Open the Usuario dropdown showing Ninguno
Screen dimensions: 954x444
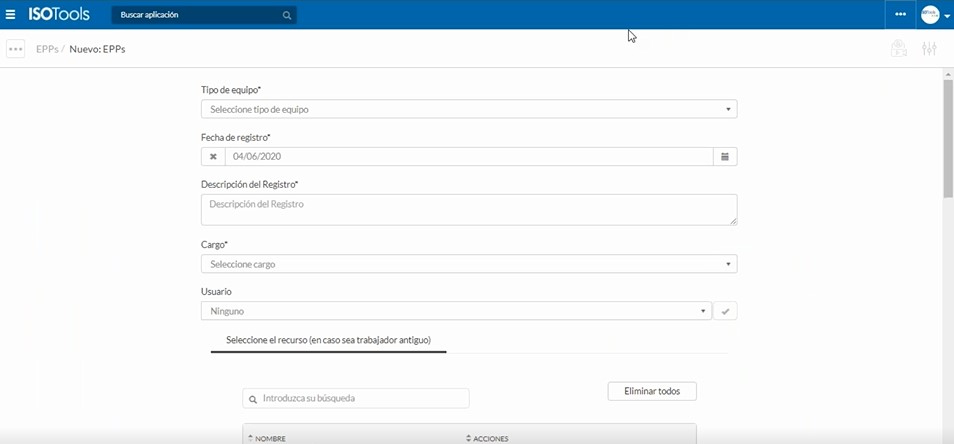pos(456,311)
